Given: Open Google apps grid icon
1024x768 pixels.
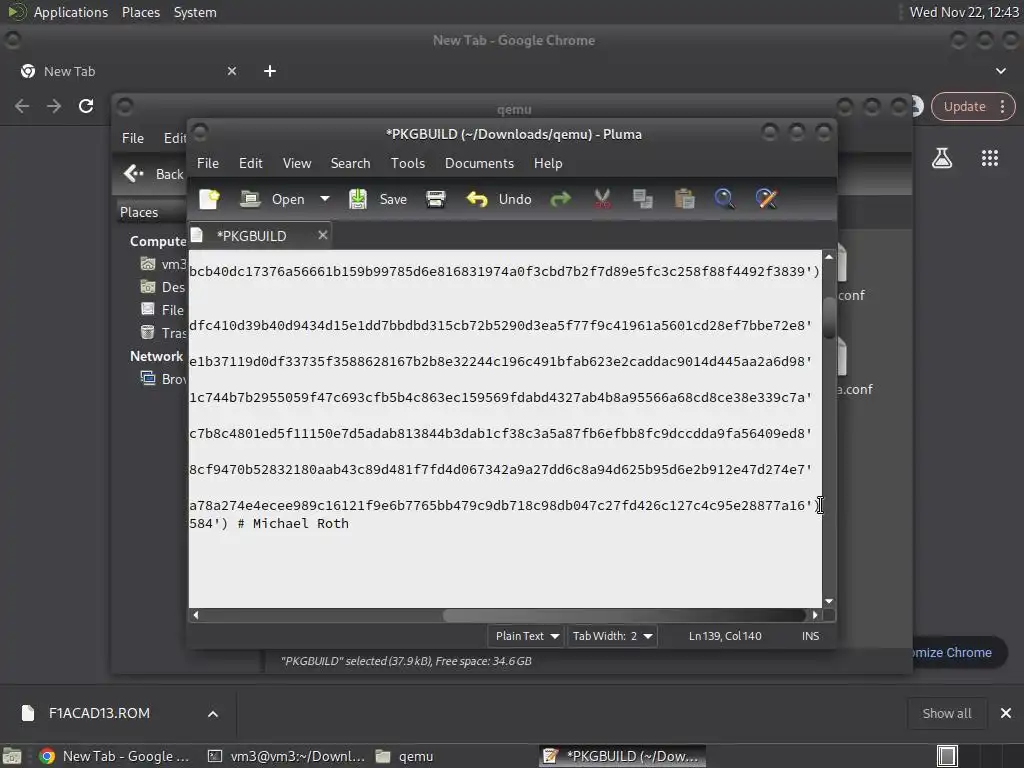Looking at the screenshot, I should point(990,158).
